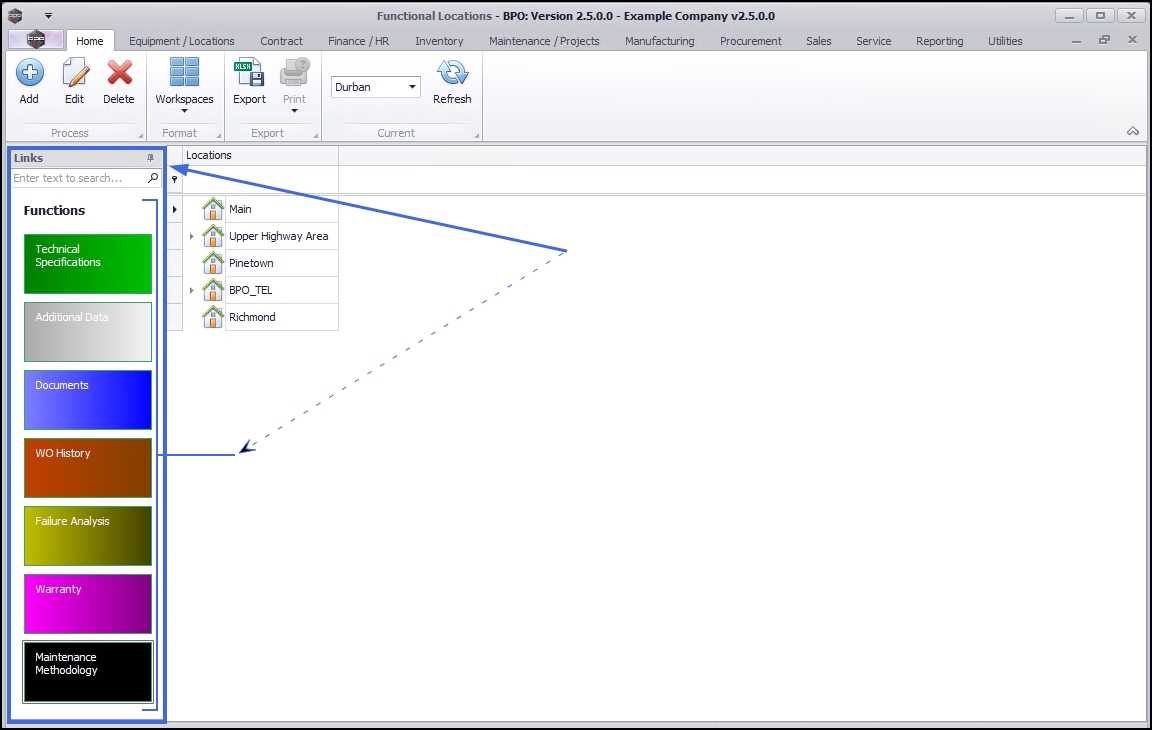Open the Maintenance / Projects tab
Screen dimensions: 1152x730
(x=544, y=41)
